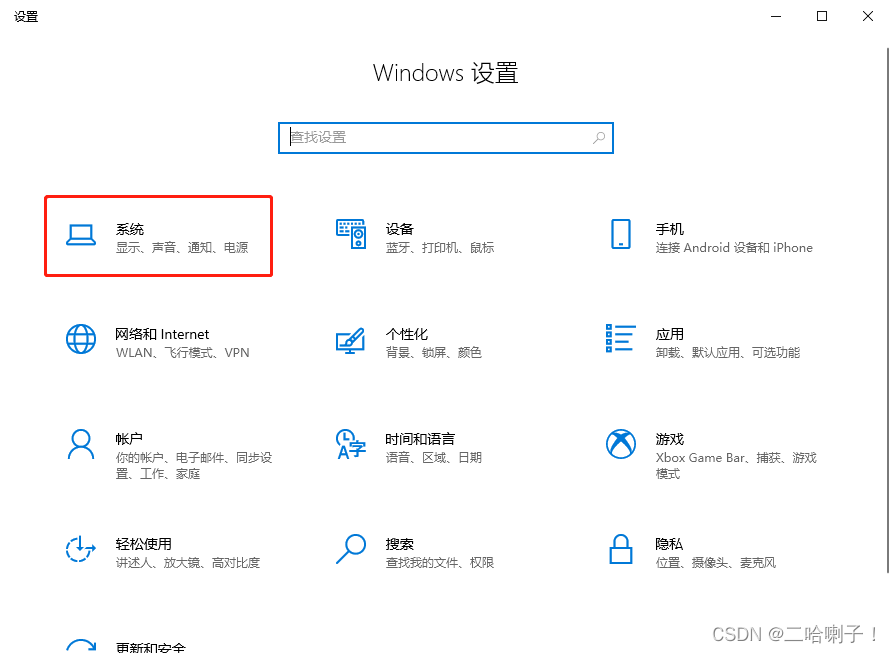The image size is (891, 653).
Task: Go to 设备 settings title
Action: click(x=399, y=229)
